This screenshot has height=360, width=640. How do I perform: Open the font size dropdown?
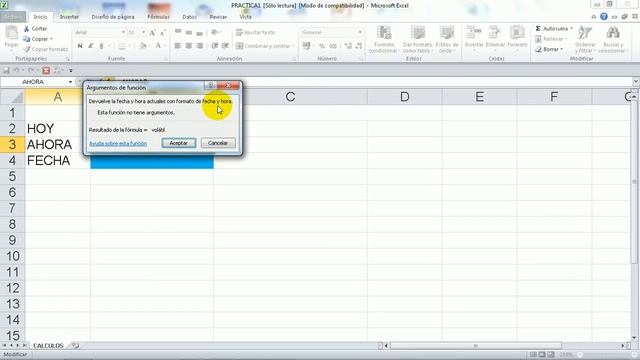point(143,32)
